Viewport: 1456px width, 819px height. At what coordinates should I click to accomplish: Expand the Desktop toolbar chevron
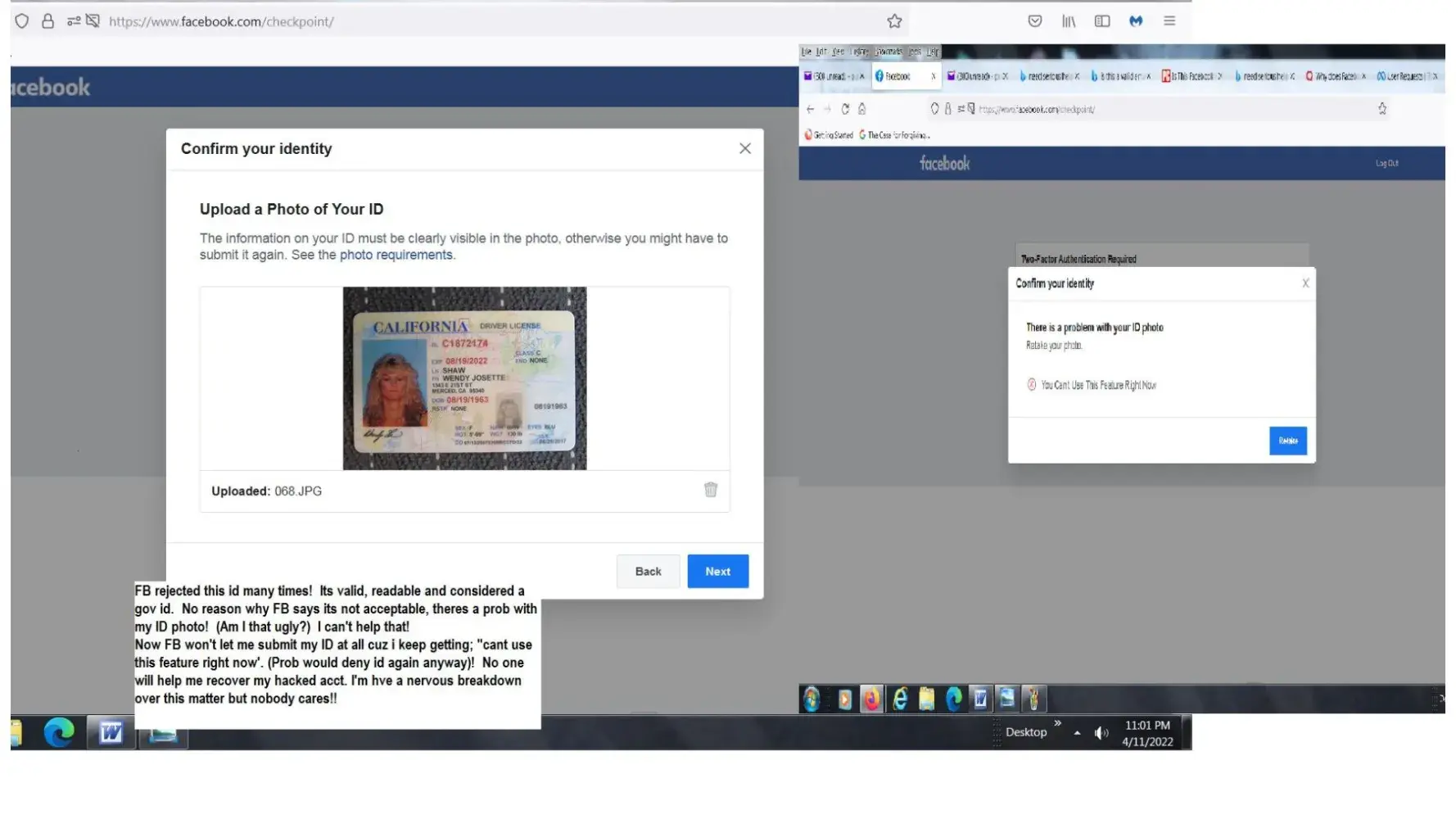[x=1057, y=723]
